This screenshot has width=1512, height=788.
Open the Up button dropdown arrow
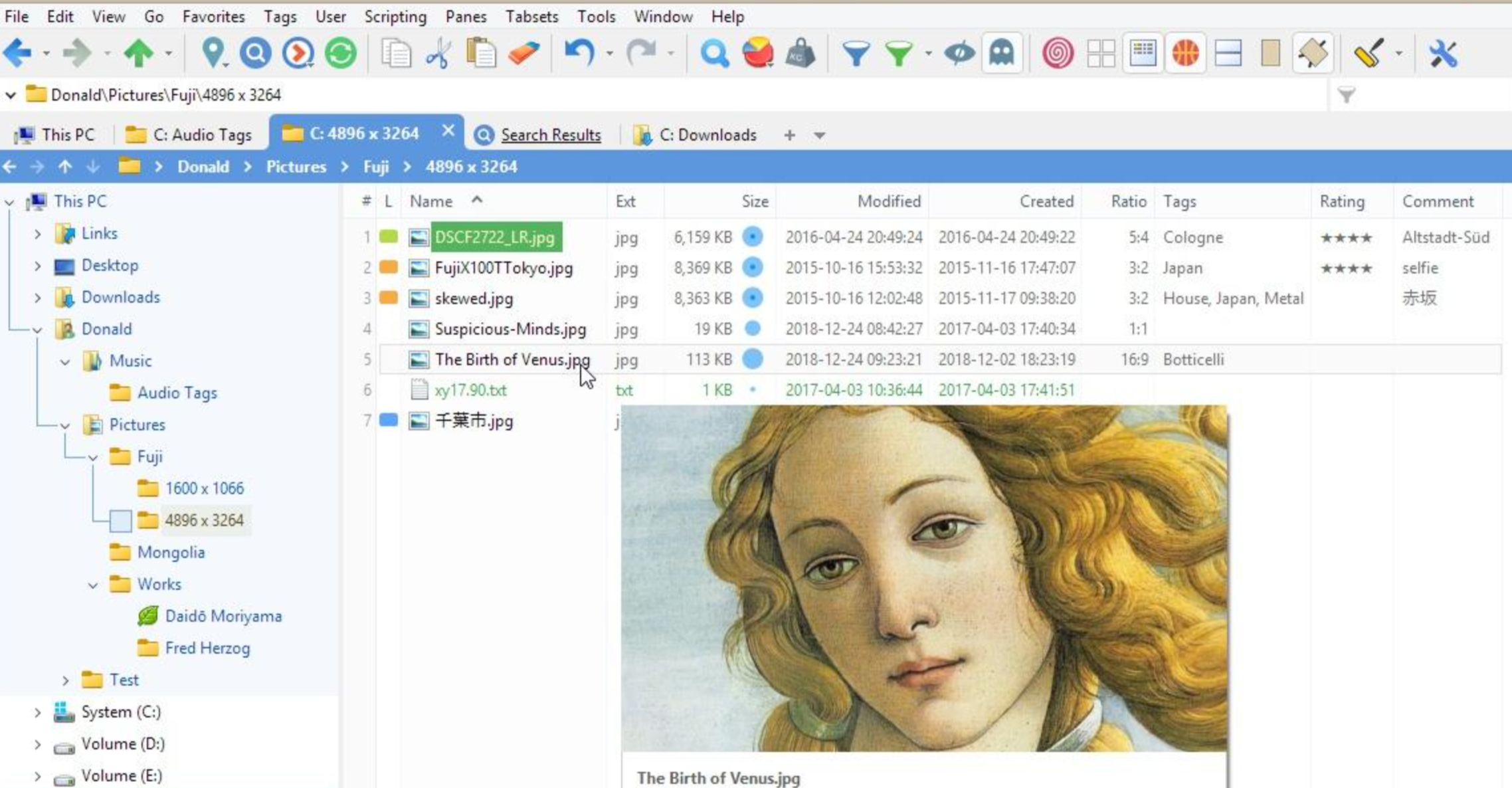(169, 53)
